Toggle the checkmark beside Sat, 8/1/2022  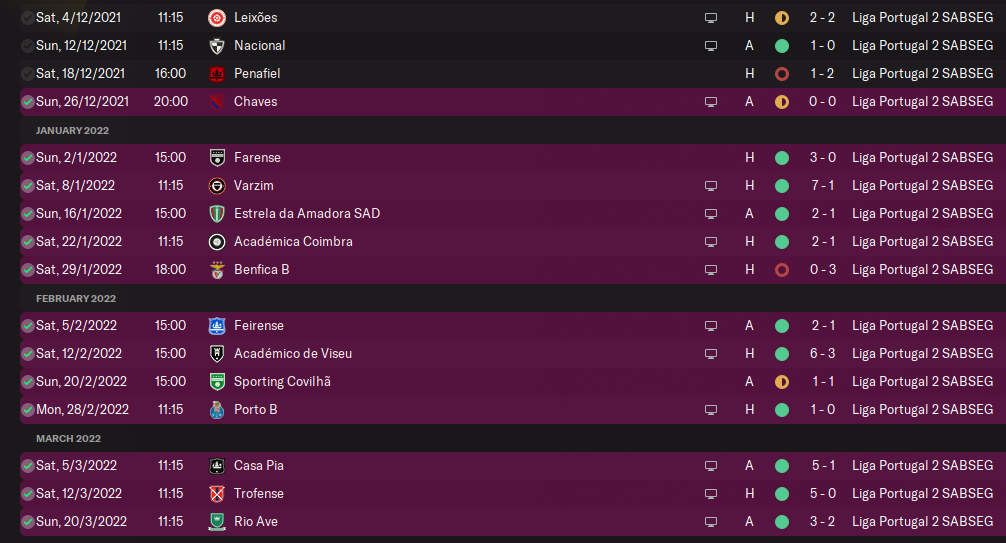(27, 186)
